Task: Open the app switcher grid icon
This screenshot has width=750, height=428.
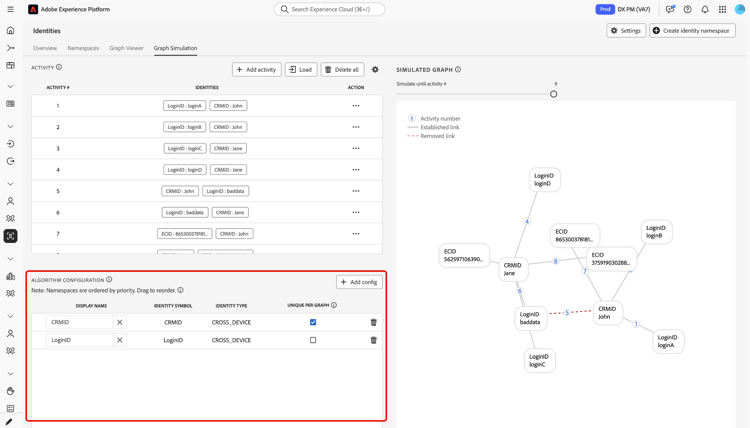Action: [722, 9]
